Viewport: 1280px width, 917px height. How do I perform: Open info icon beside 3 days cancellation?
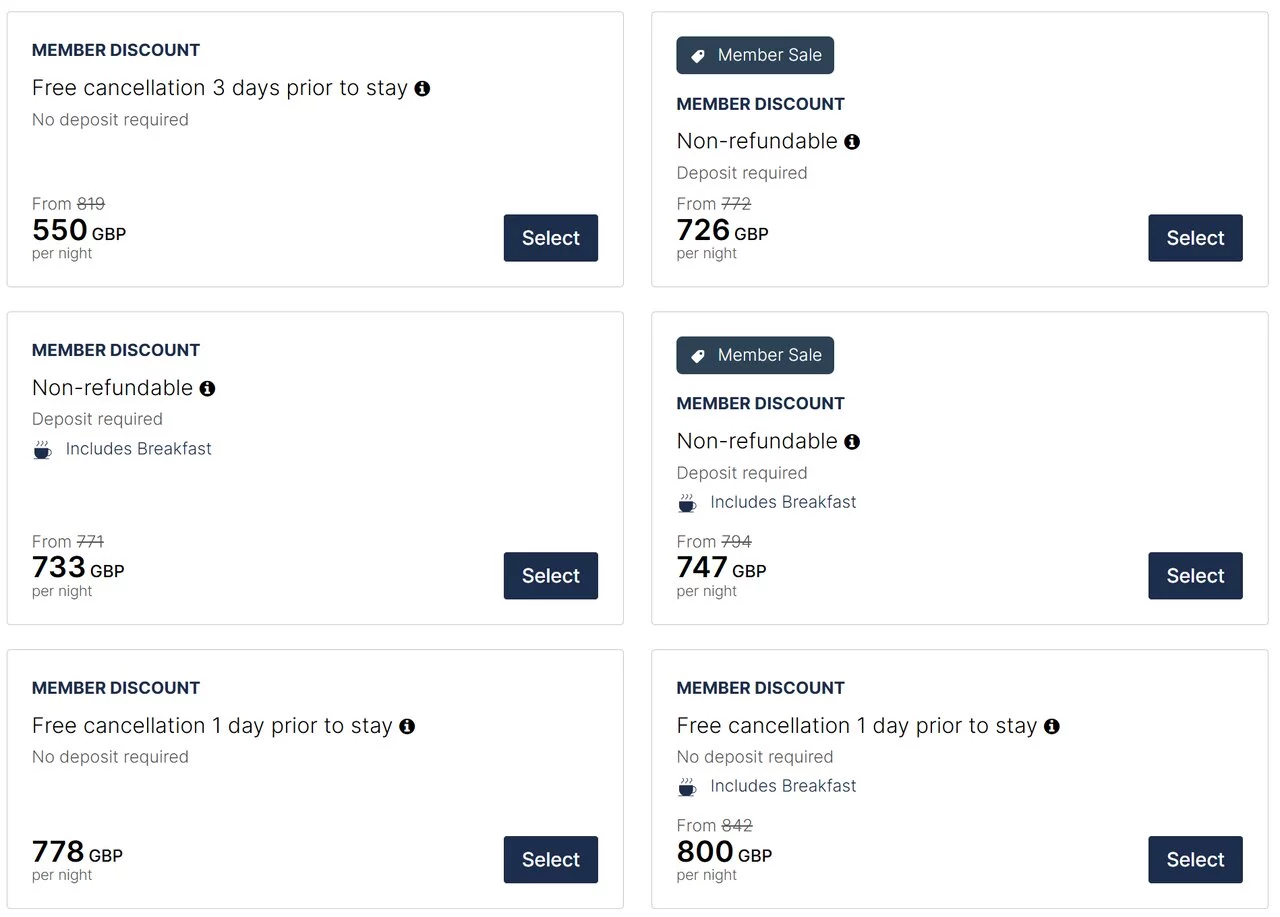[x=422, y=89]
